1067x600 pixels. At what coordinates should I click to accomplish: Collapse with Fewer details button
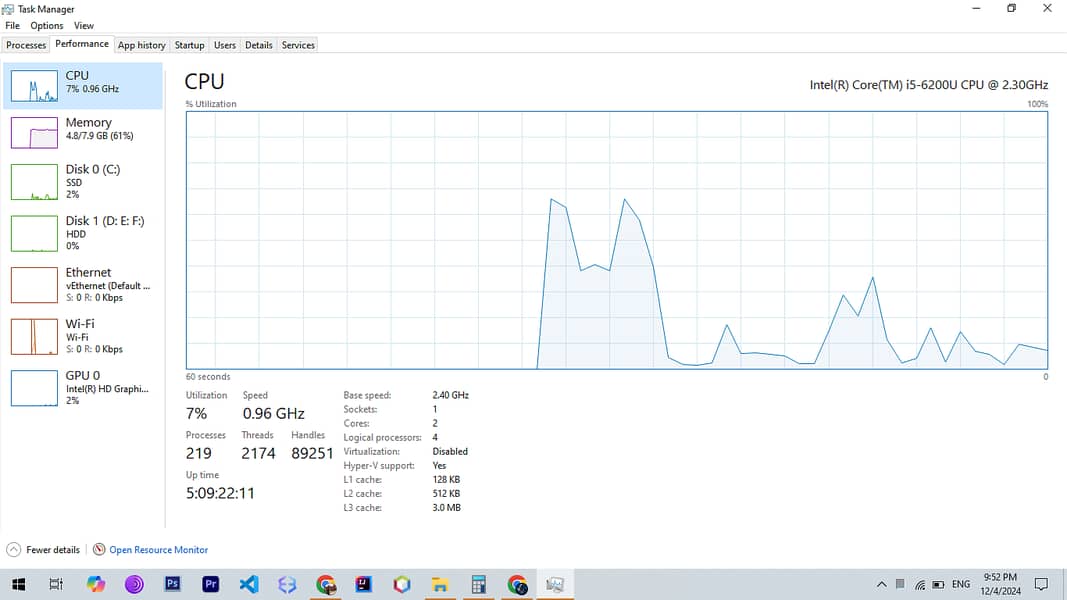44,550
